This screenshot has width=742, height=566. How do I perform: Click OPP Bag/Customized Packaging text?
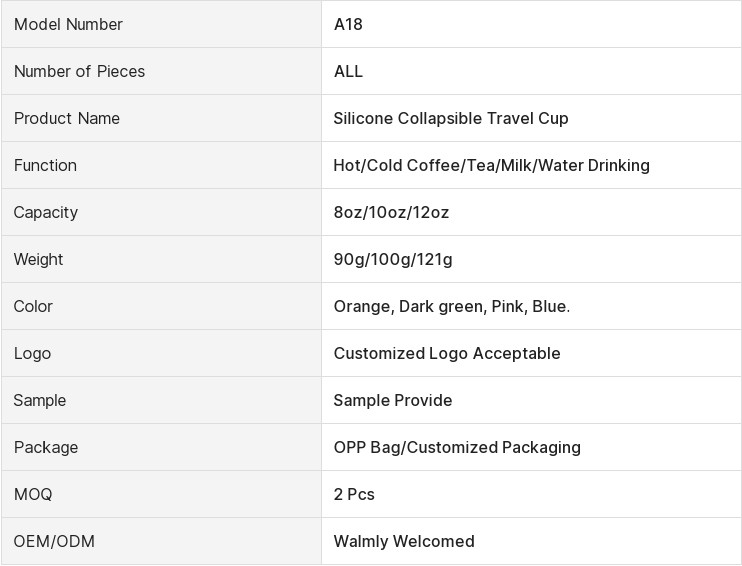[457, 447]
